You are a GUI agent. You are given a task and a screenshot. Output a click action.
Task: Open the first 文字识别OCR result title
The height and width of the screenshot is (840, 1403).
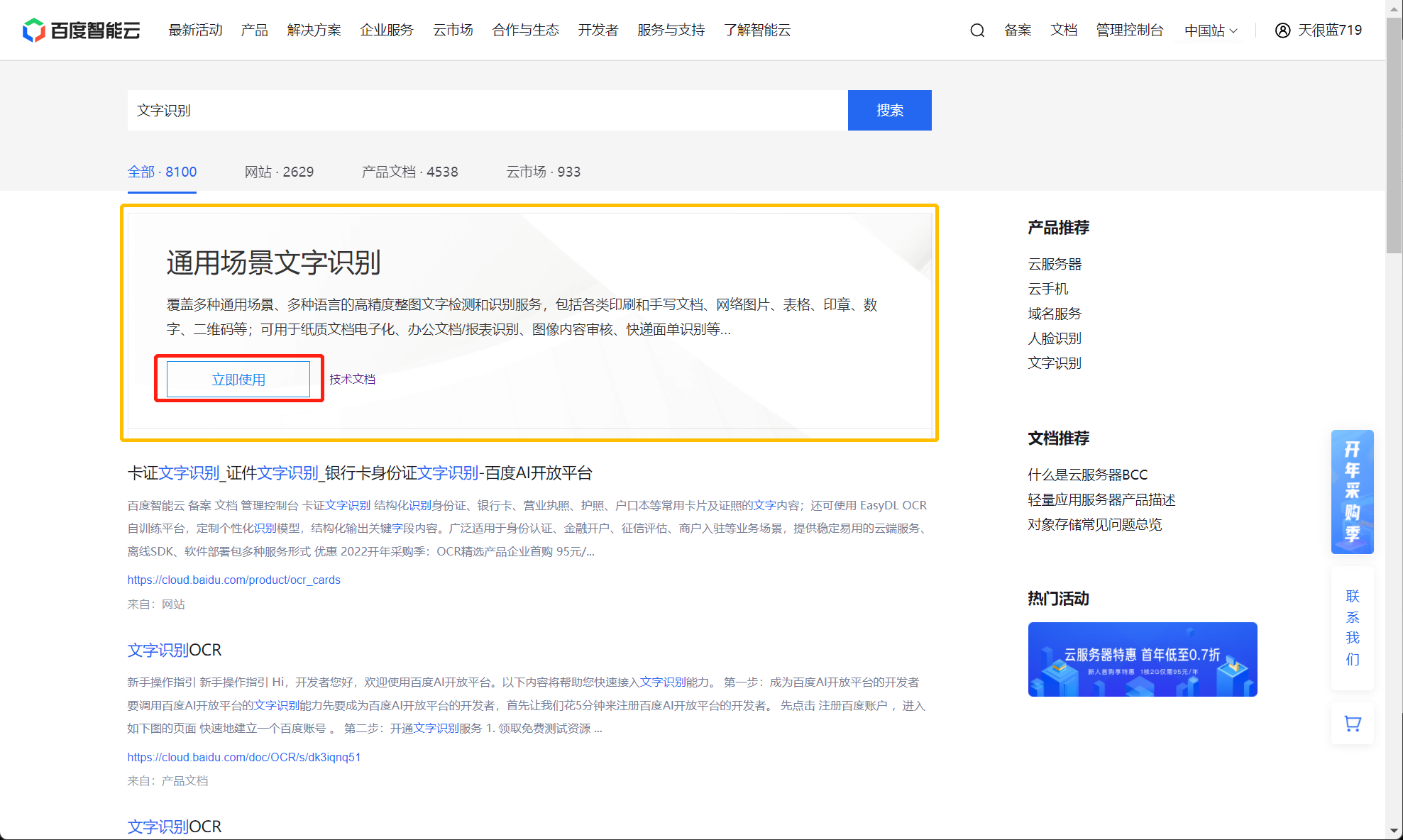coord(175,650)
